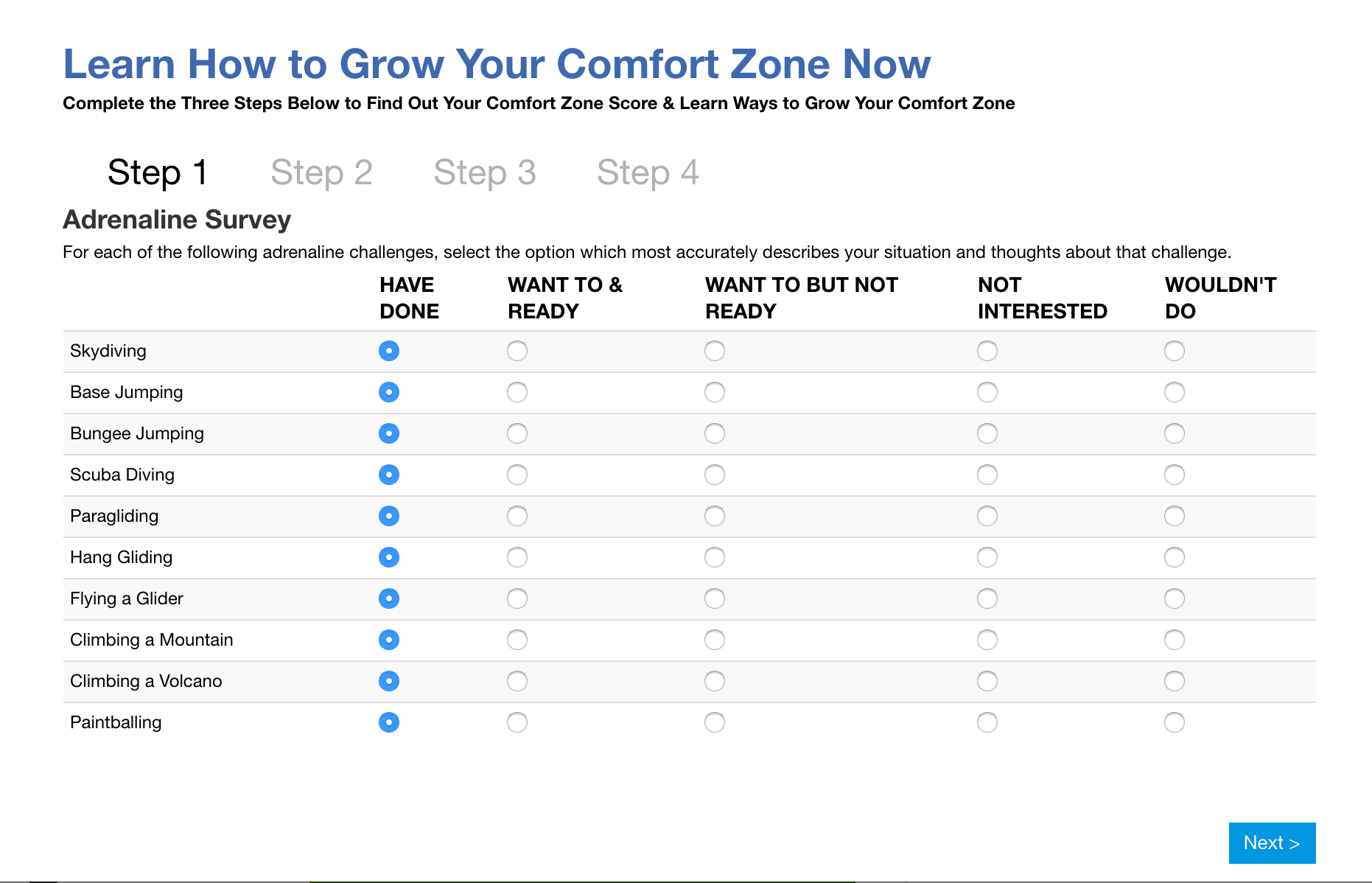This screenshot has width=1372, height=883.
Task: Click the 'Learn How to Grow Your Comfort Zone Now' heading
Action: coord(497,64)
